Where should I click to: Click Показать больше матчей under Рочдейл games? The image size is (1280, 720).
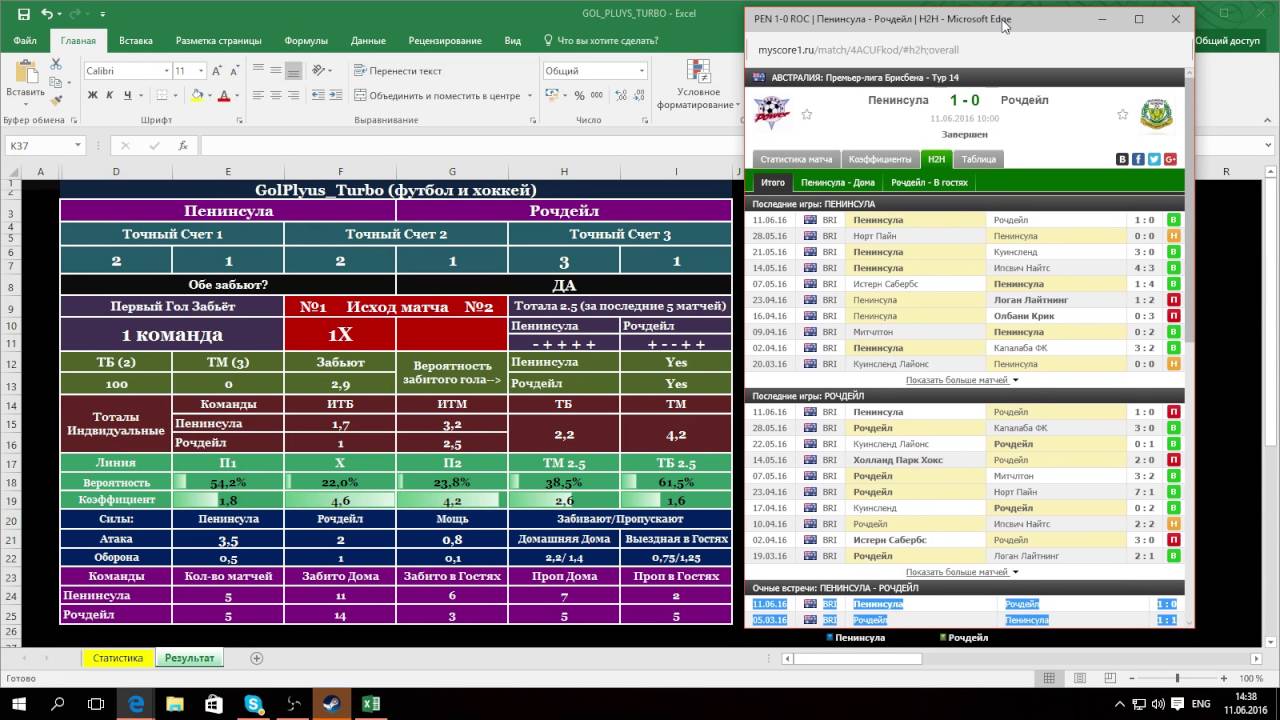click(x=962, y=572)
